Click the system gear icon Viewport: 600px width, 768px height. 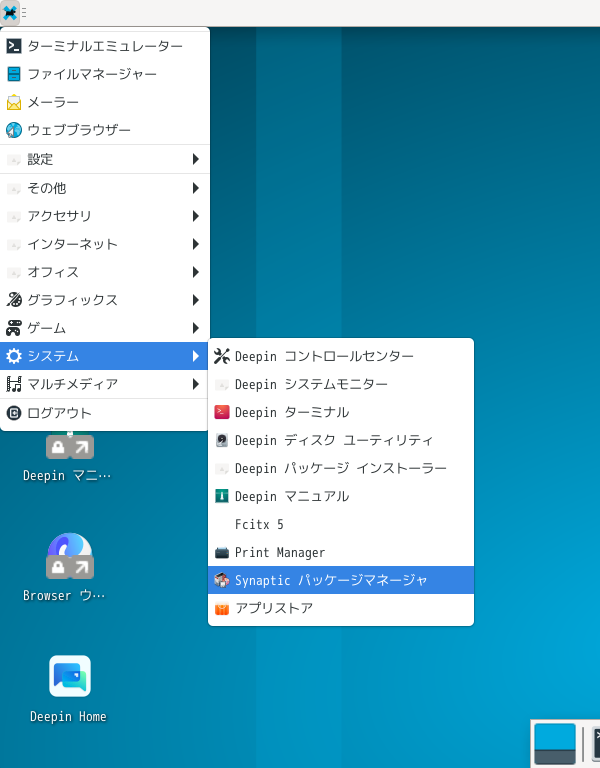(14, 356)
